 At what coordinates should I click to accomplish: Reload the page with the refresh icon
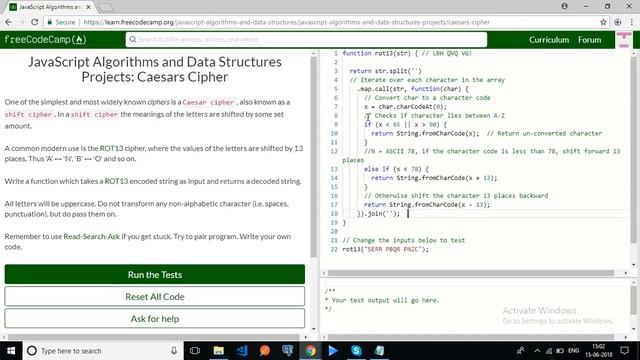point(35,22)
